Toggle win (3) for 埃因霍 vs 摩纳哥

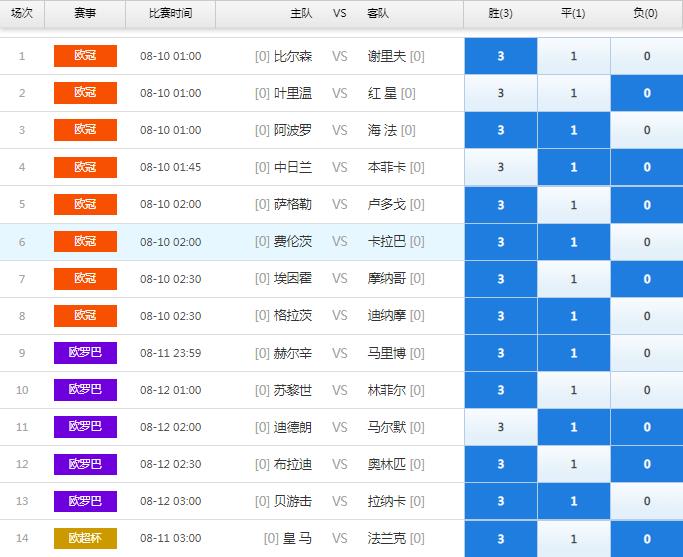(x=500, y=279)
